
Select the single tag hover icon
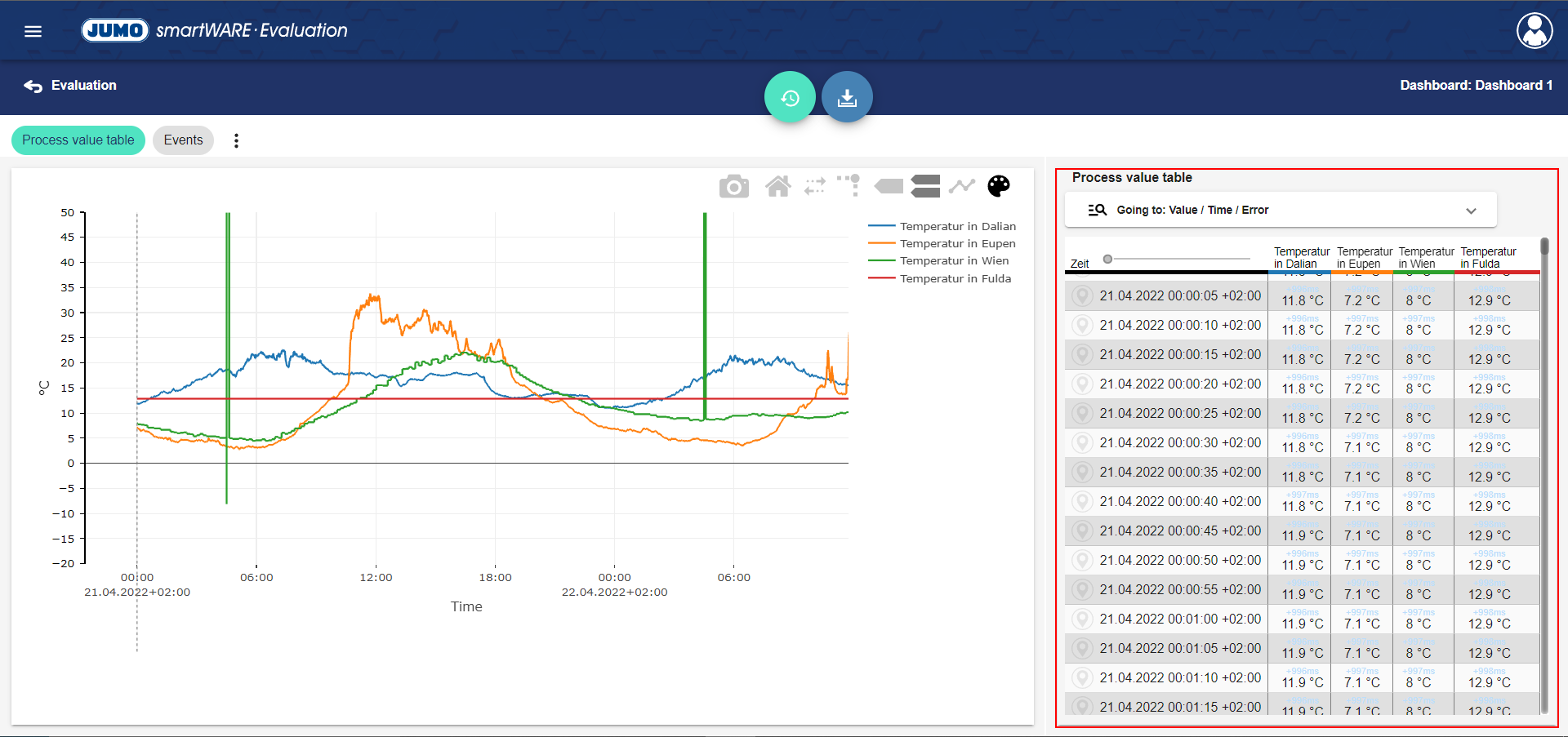point(889,187)
